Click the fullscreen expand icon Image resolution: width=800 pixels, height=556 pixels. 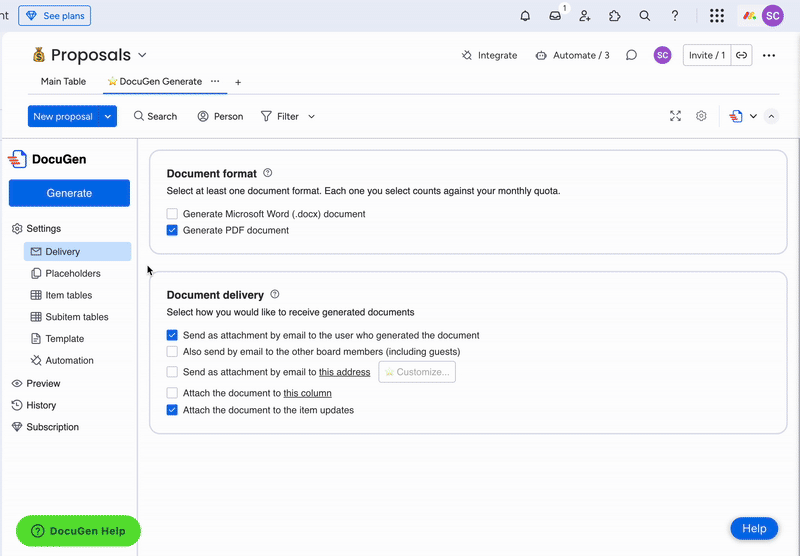pyautogui.click(x=675, y=116)
